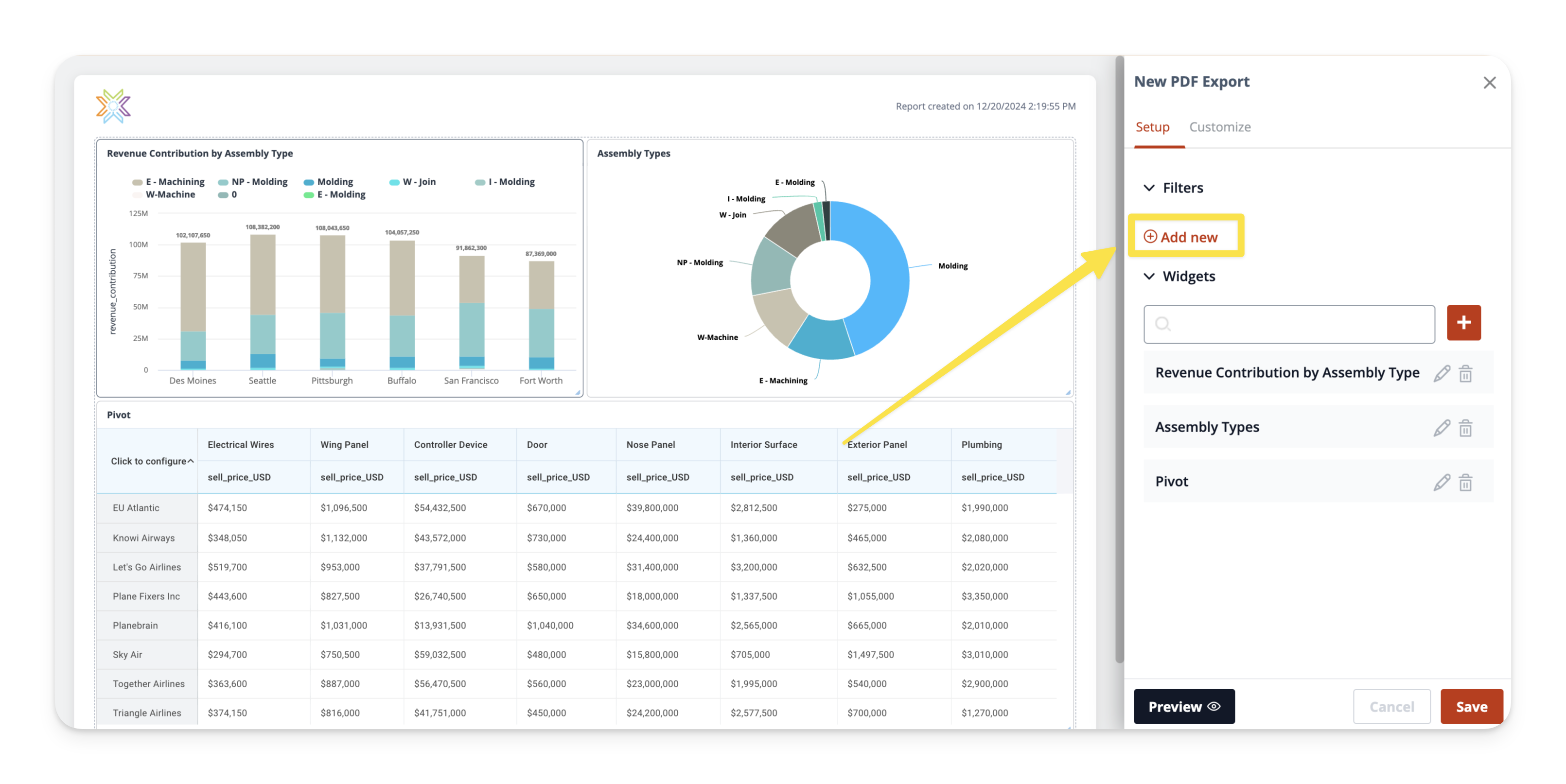The image size is (1566, 784).
Task: Add a new filter
Action: 1180,237
